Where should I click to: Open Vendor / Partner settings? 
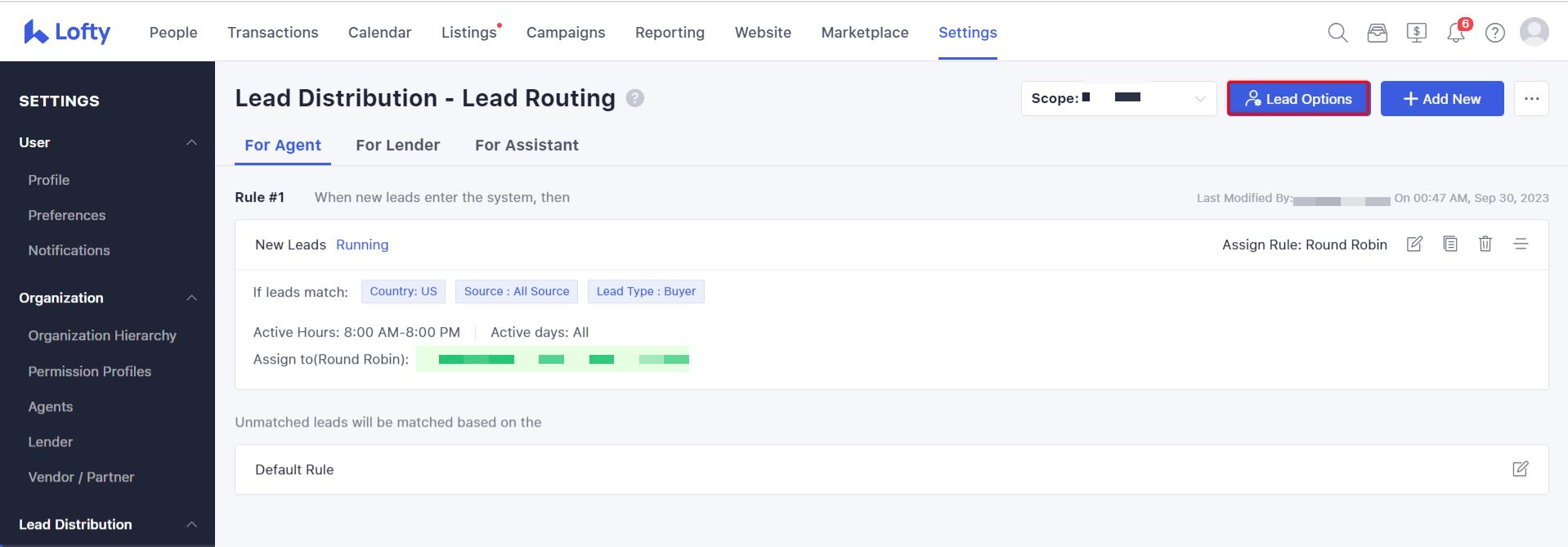(x=81, y=477)
